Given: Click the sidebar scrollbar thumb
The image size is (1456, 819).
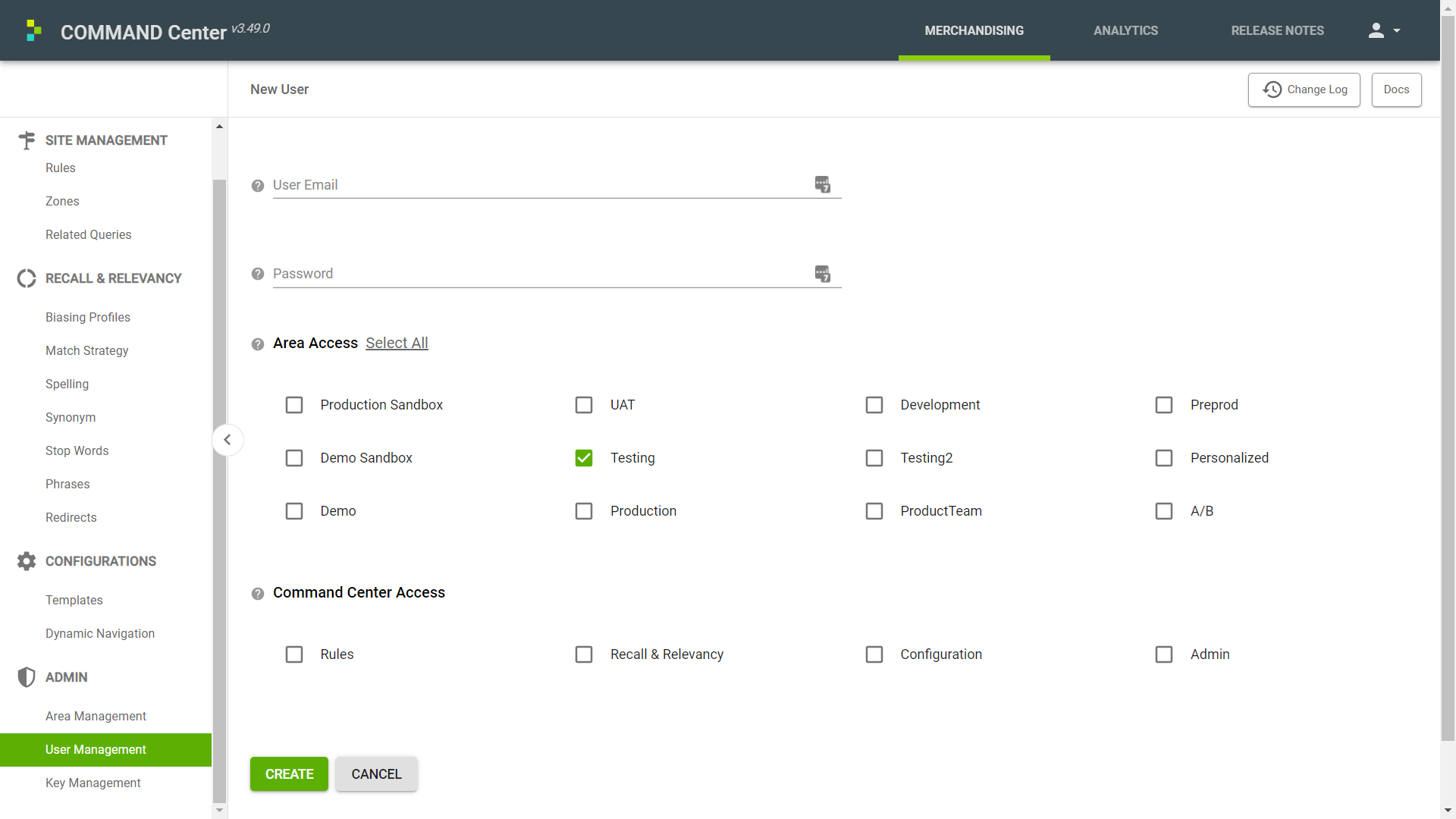Looking at the screenshot, I should coord(220,491).
